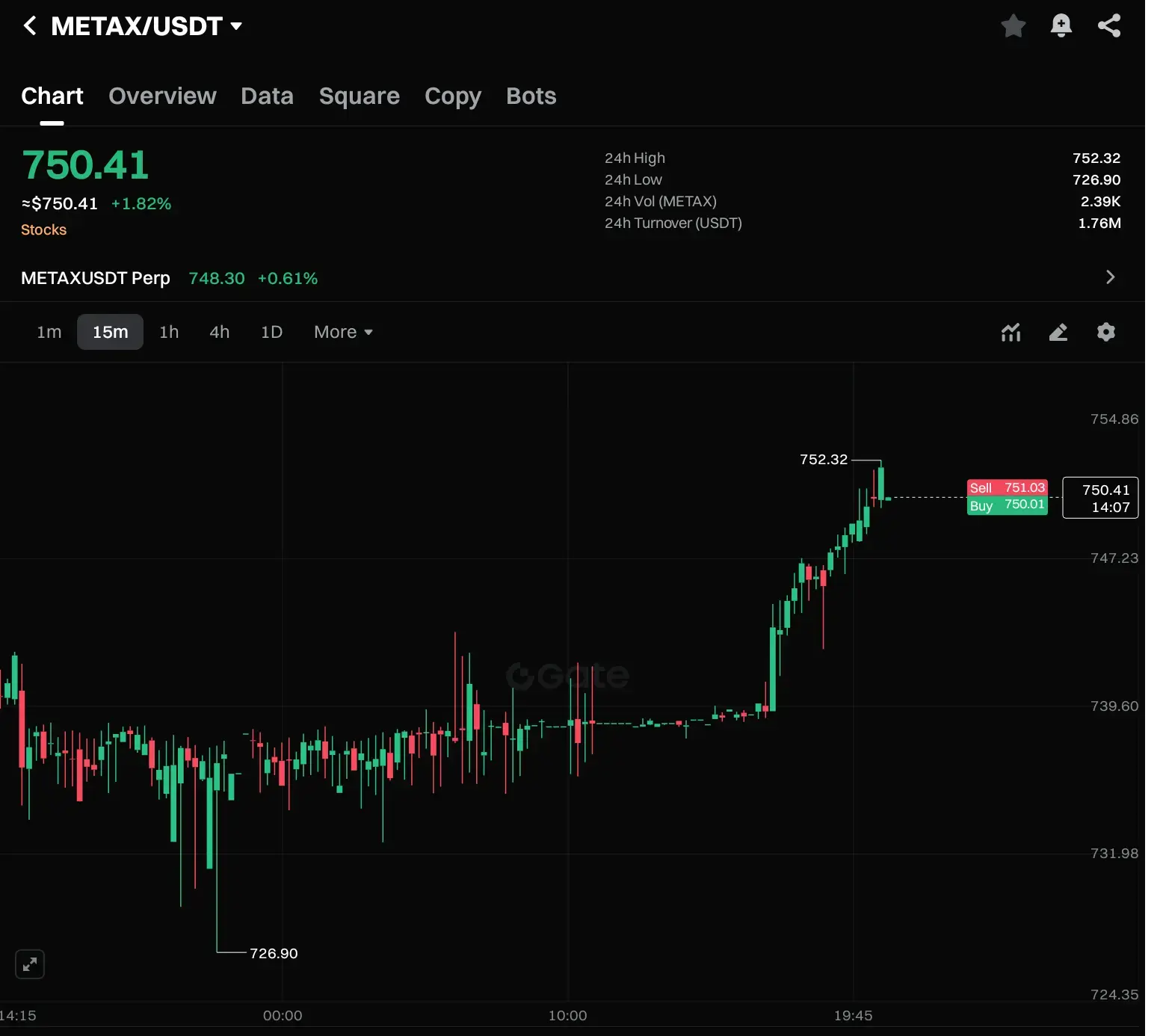Viewport: 1163px width, 1036px height.
Task: Open the METAXUSDT Perp row chevron
Action: 1110,277
